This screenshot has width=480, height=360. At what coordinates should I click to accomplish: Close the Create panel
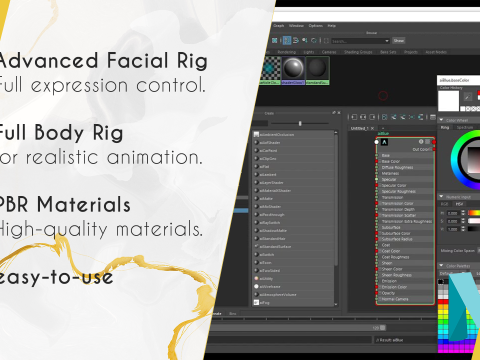pos(339,113)
